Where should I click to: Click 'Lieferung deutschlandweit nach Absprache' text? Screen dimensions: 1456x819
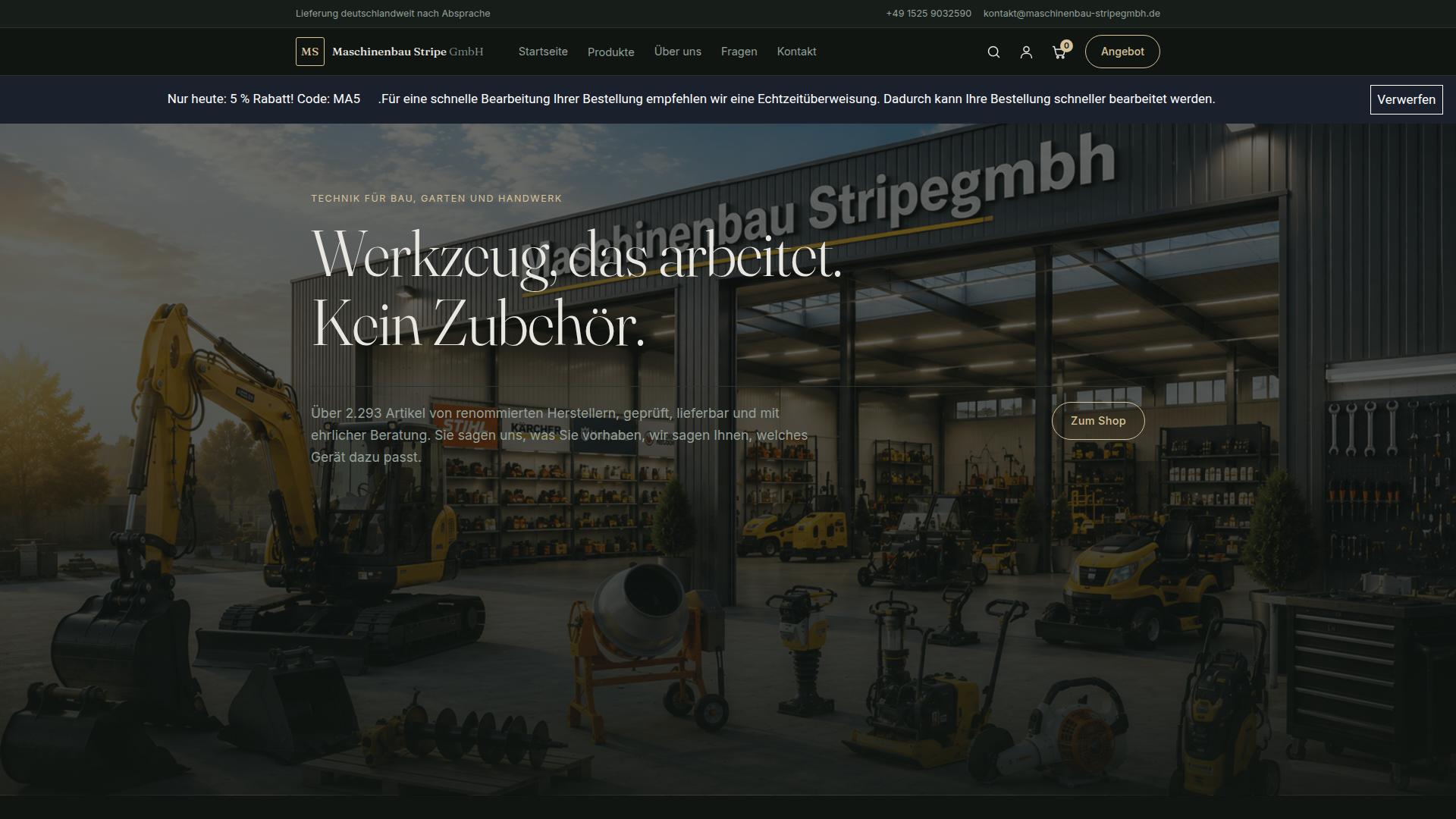click(x=393, y=14)
